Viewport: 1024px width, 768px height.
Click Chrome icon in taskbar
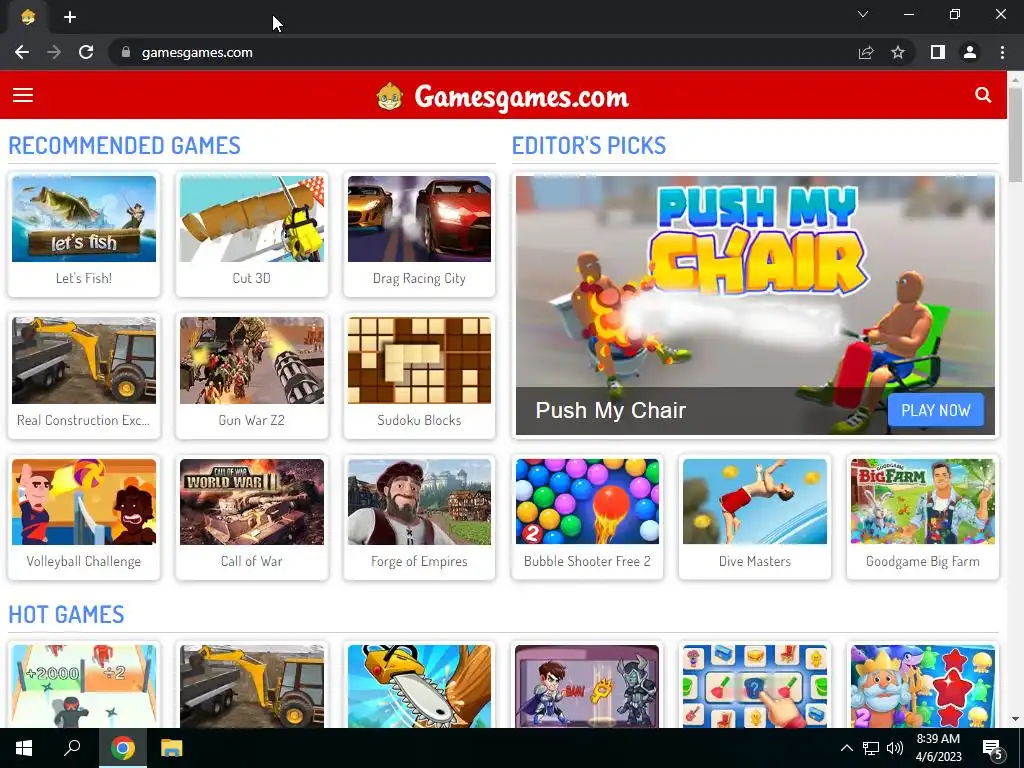click(x=123, y=748)
